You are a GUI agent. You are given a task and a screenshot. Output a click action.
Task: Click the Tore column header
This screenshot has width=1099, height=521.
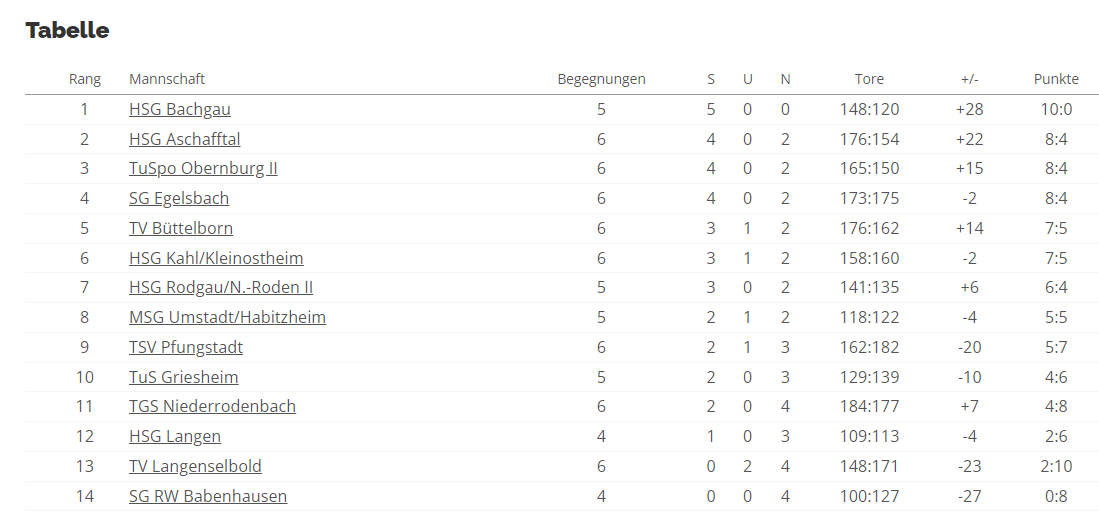(869, 79)
